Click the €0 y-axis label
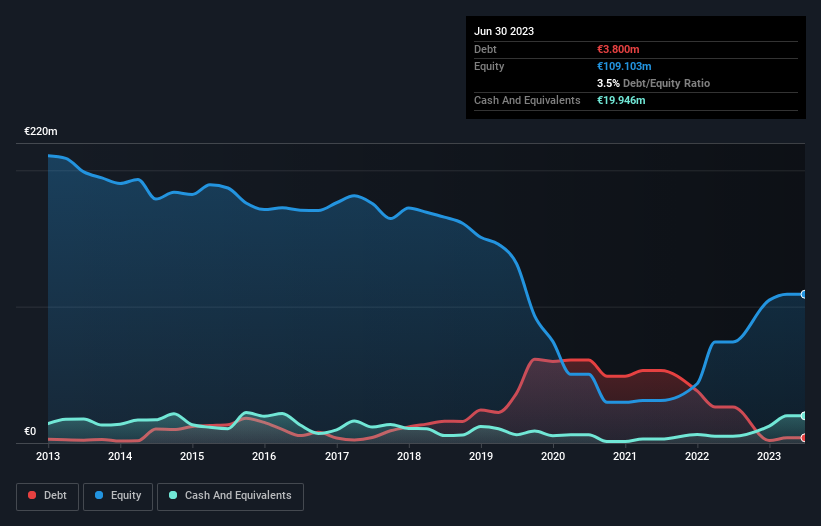Image resolution: width=821 pixels, height=526 pixels. click(x=30, y=431)
